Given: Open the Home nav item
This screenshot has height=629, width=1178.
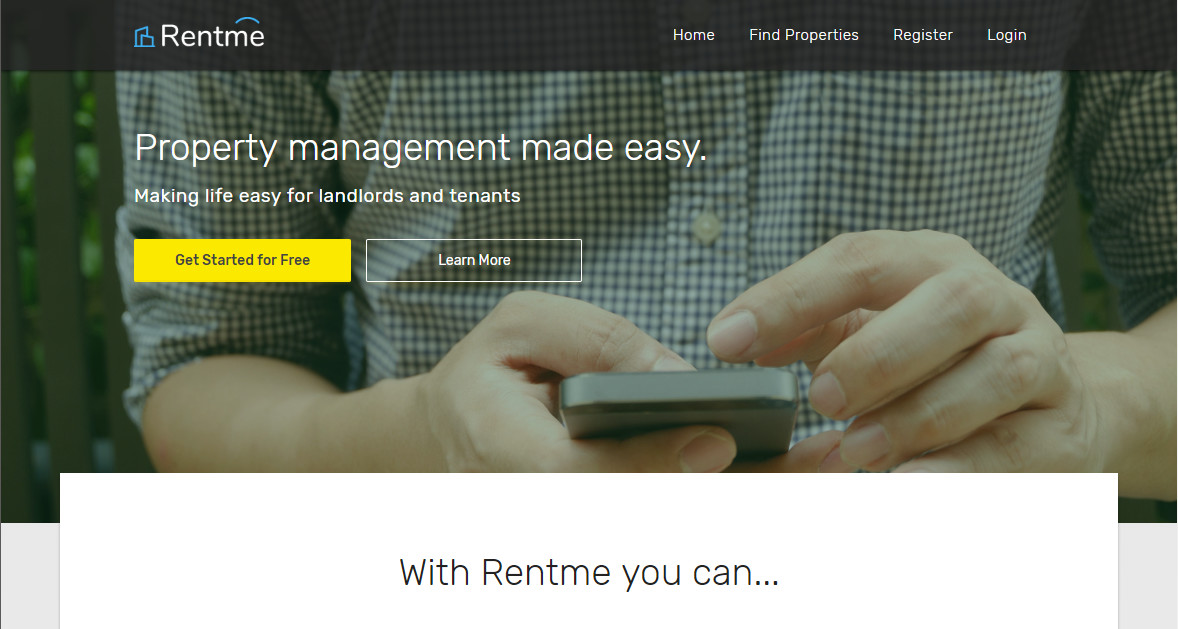Looking at the screenshot, I should (693, 35).
